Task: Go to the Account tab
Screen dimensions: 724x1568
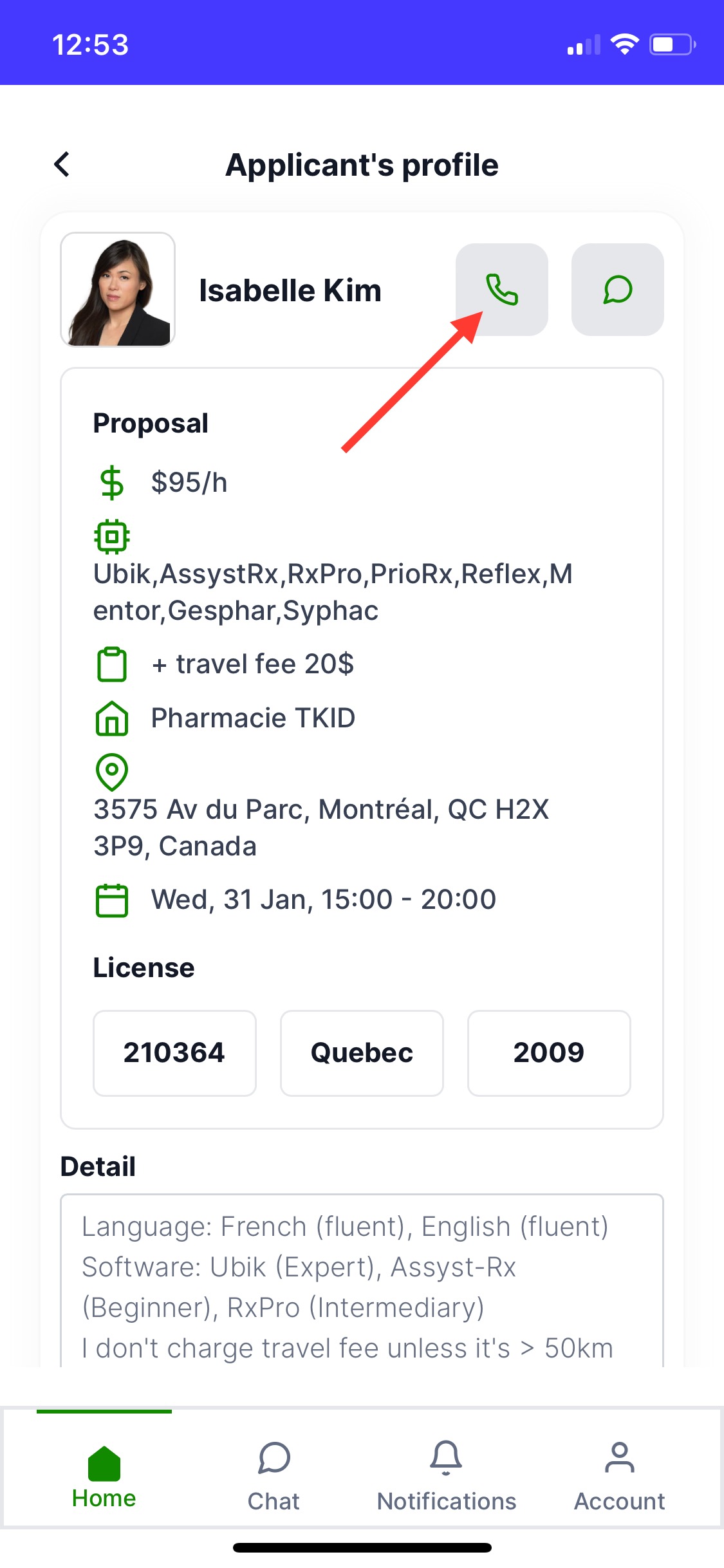Action: point(619,1474)
